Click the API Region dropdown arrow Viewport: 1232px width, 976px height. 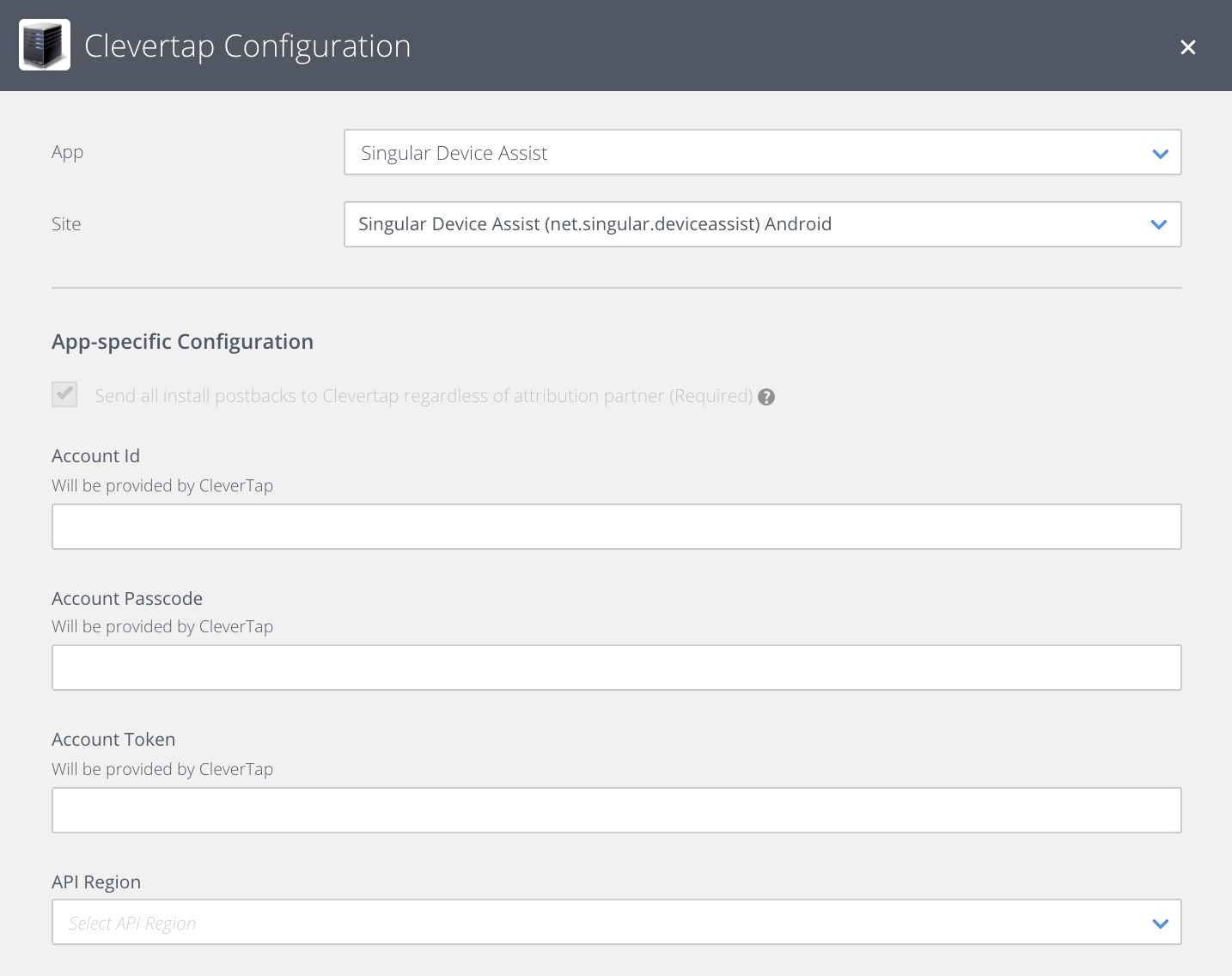(1161, 922)
